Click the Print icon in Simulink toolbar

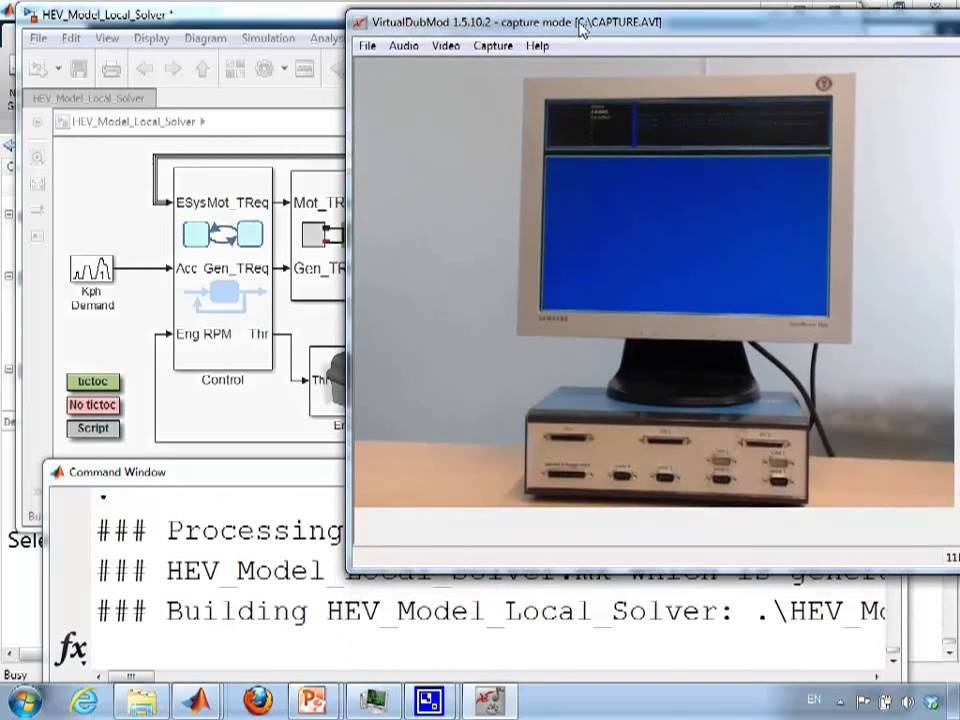tap(111, 69)
